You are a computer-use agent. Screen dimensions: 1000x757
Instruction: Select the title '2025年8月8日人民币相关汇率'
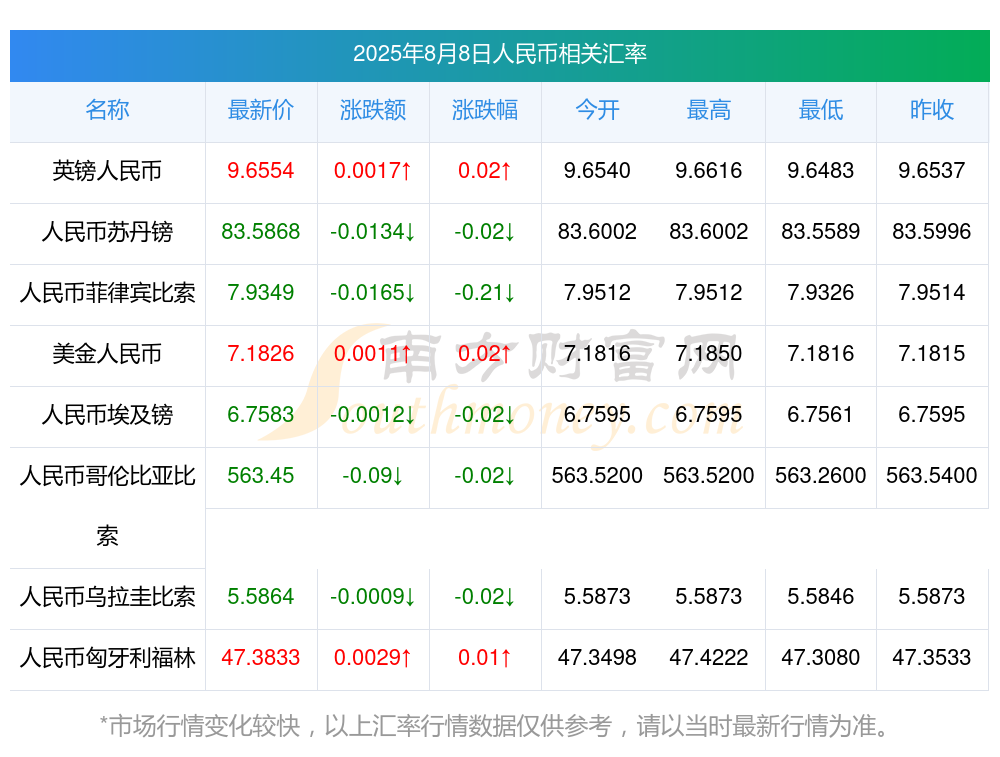coord(500,54)
